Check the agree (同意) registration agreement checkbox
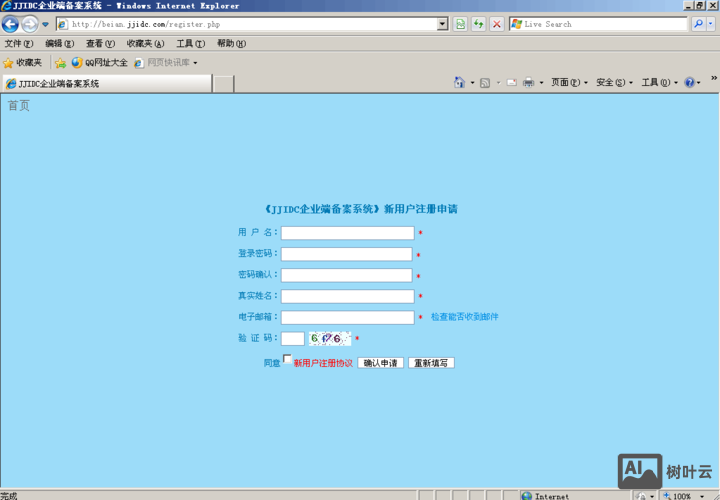The height and width of the screenshot is (500, 720). click(x=288, y=360)
